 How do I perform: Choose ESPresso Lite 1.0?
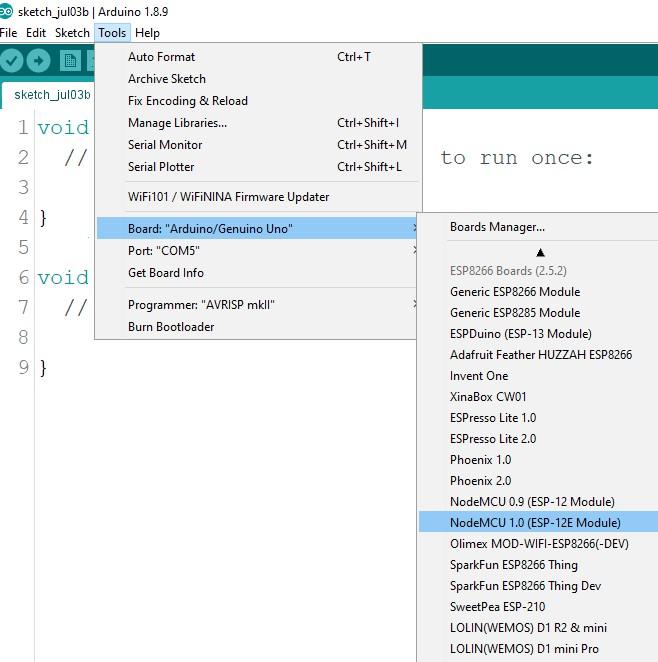click(538, 418)
